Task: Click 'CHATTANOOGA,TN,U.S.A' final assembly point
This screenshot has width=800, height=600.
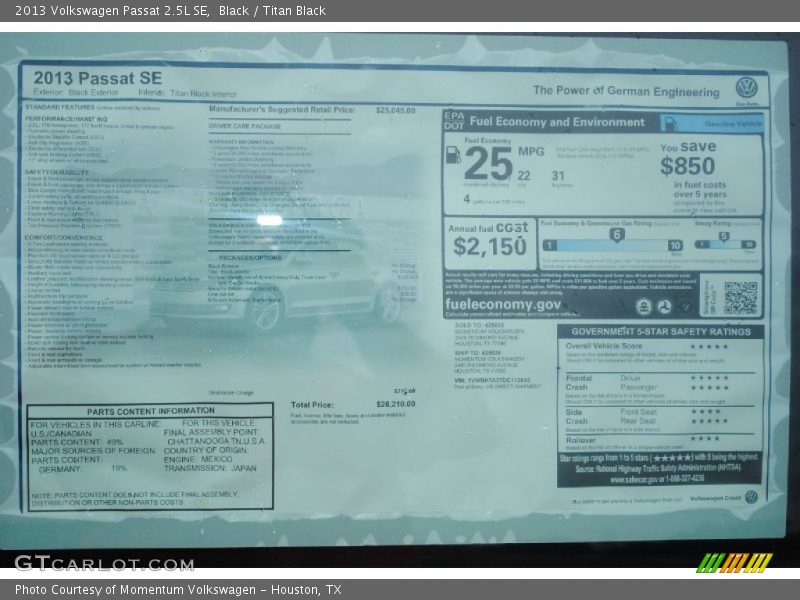Action: click(216, 441)
